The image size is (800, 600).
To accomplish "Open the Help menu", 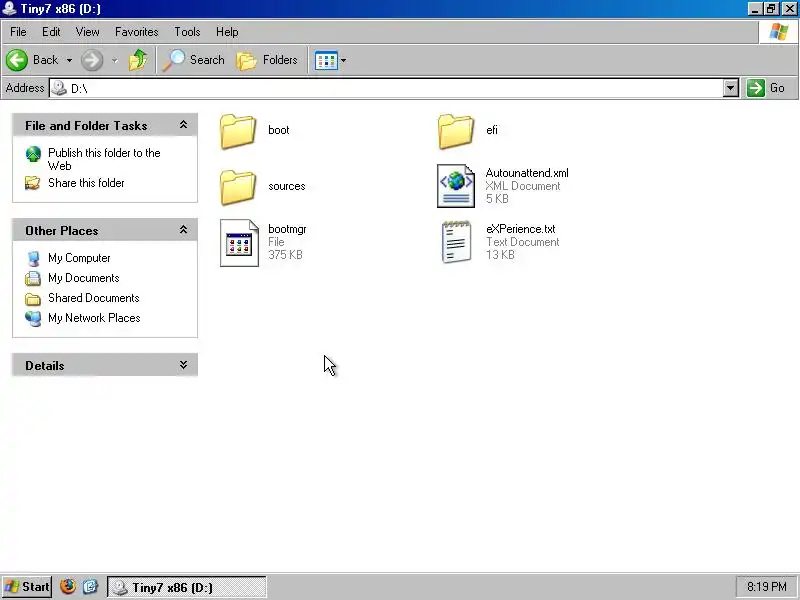I will click(x=227, y=32).
